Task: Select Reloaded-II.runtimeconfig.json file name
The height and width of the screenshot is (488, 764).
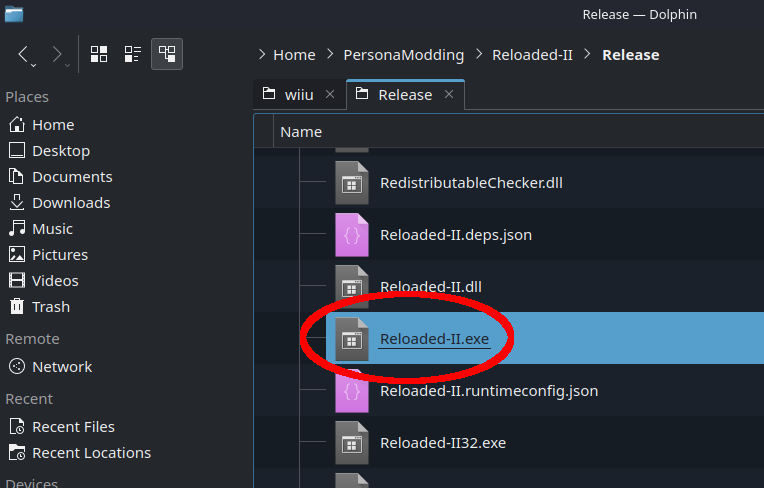Action: [489, 391]
